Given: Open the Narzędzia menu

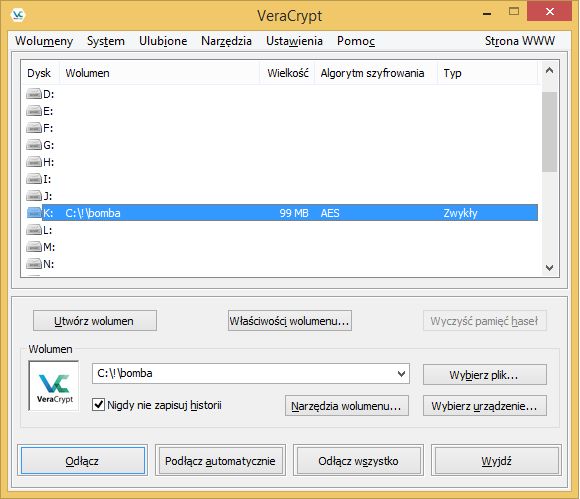Looking at the screenshot, I should (x=226, y=41).
